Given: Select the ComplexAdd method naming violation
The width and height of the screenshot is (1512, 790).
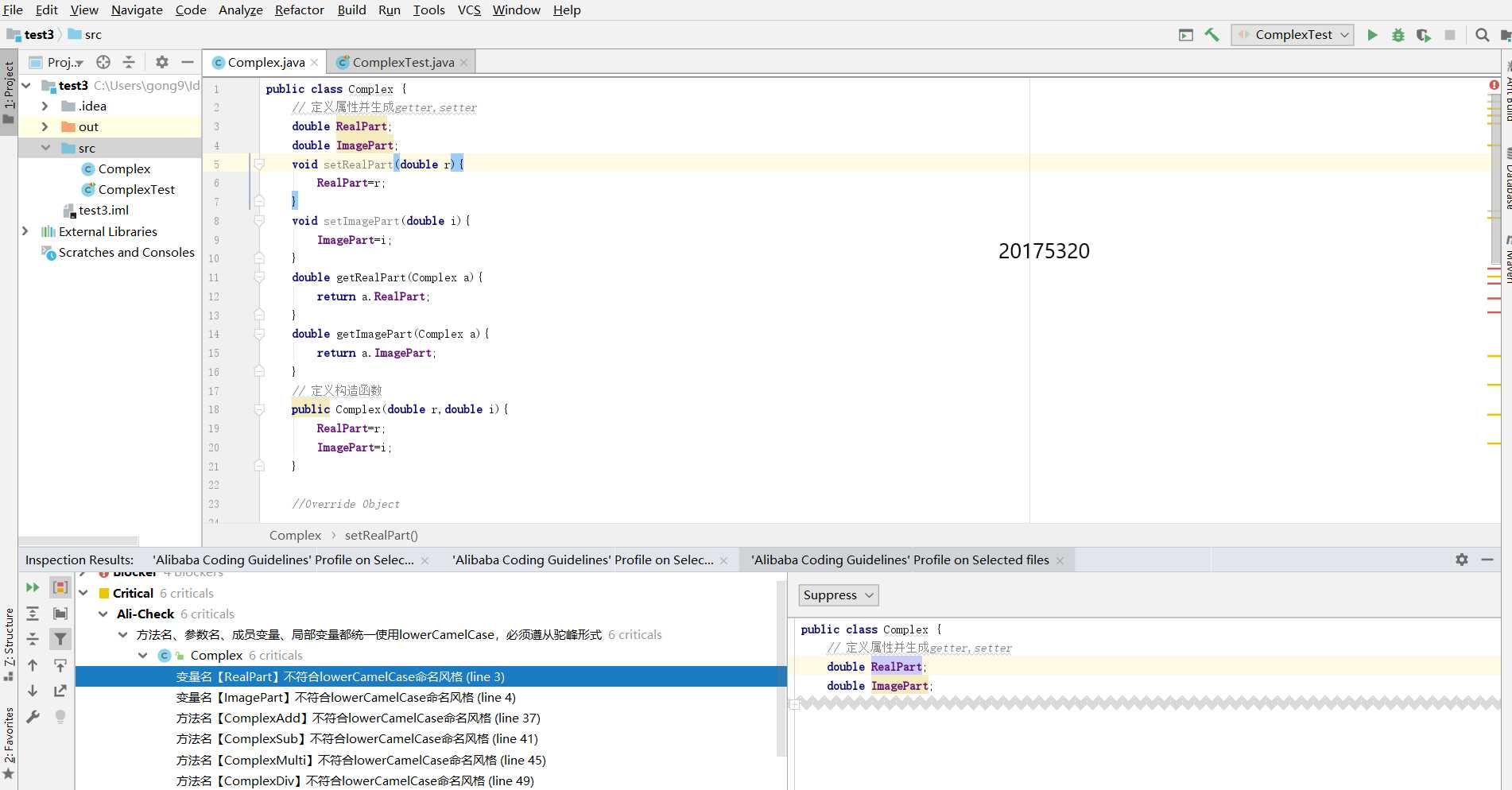Looking at the screenshot, I should click(358, 718).
